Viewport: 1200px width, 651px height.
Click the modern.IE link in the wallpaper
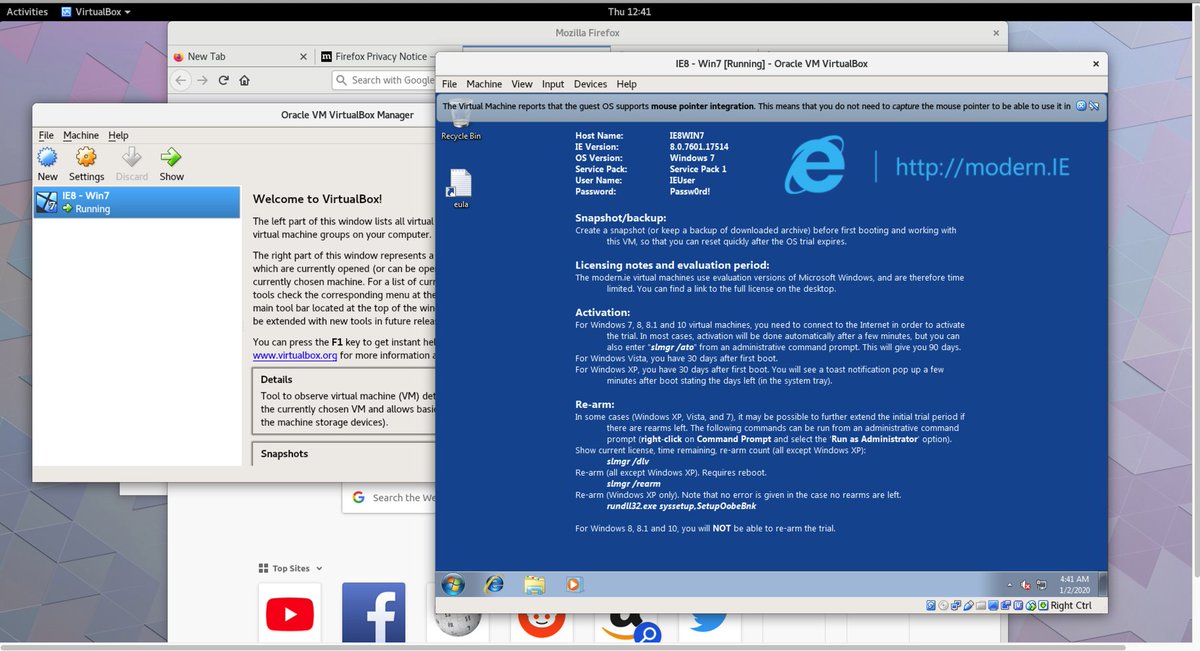click(982, 166)
